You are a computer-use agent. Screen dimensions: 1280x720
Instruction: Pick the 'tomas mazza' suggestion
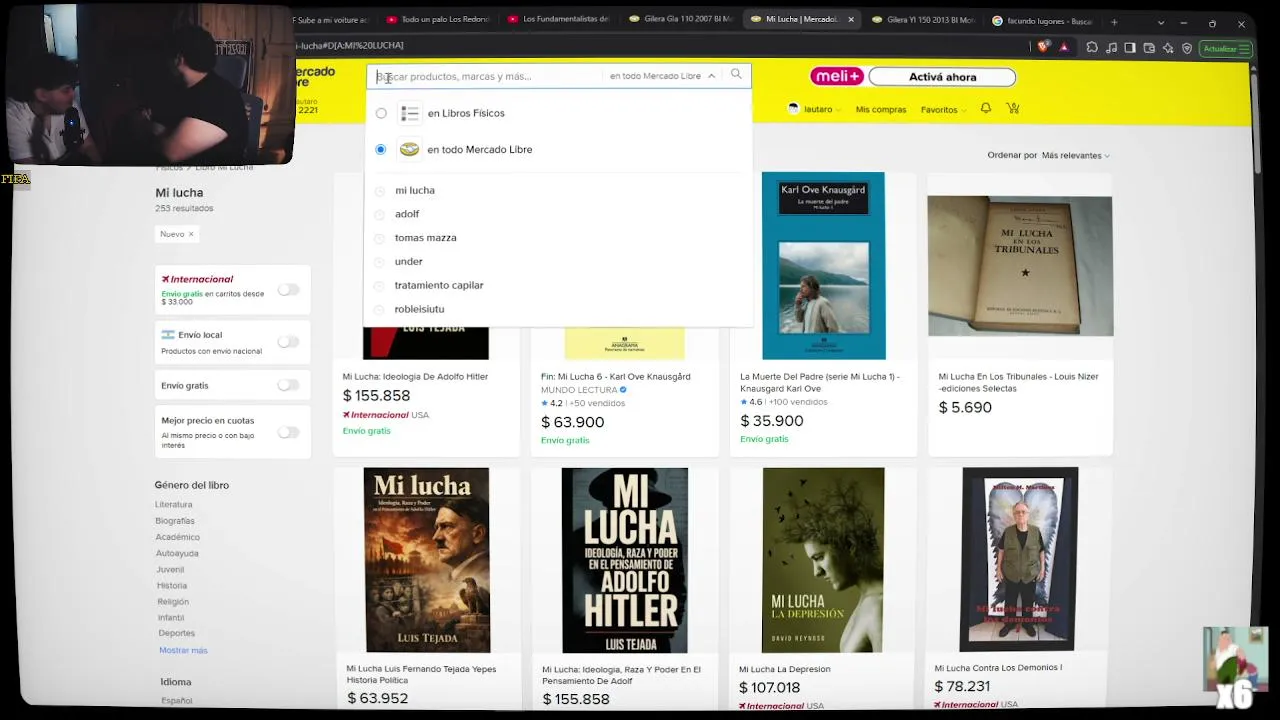[x=425, y=238]
